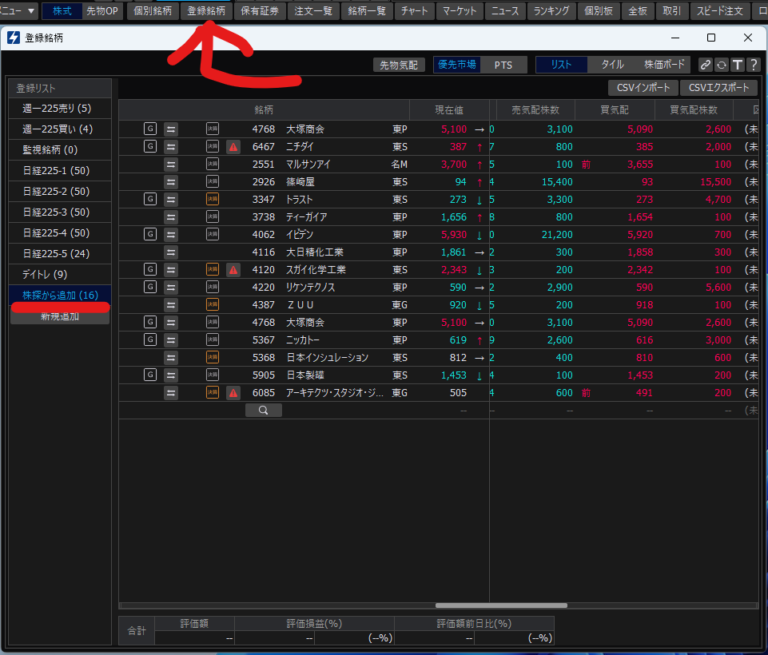
Task: Open the ランキング tab in the top menu
Action: point(552,11)
